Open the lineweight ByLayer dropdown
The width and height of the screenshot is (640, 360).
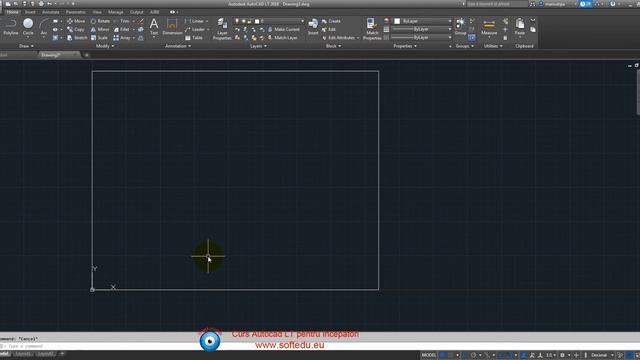pyautogui.click(x=421, y=29)
